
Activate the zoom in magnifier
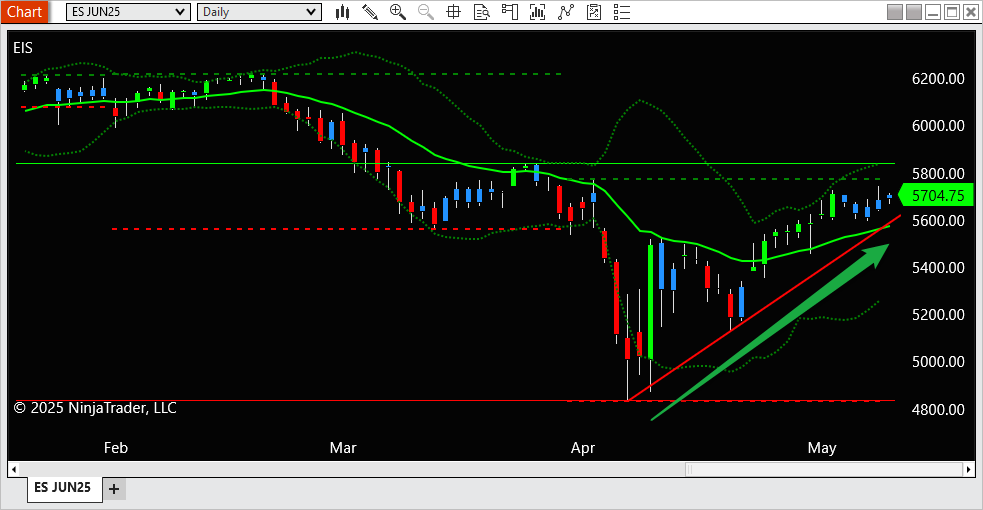(397, 12)
